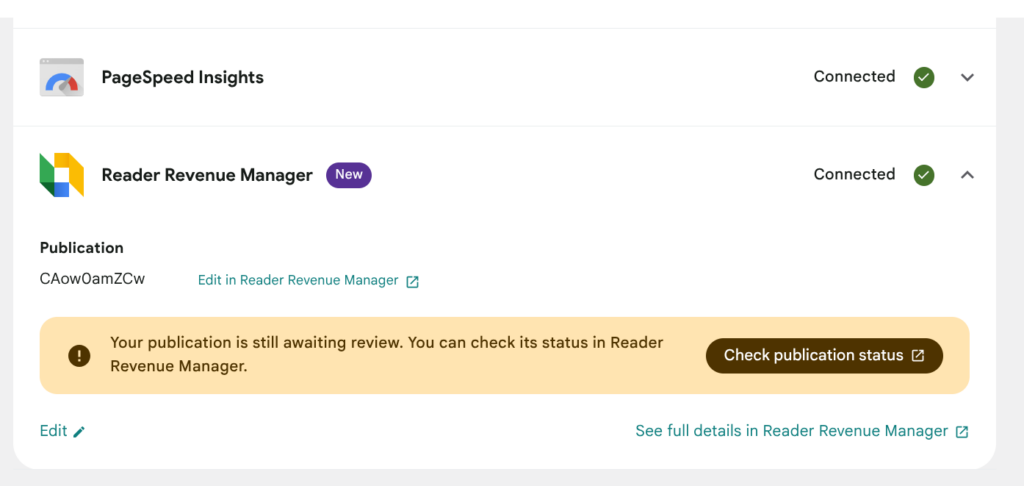Click the PageSpeed Insights gauge icon
This screenshot has width=1024, height=486.
61,77
